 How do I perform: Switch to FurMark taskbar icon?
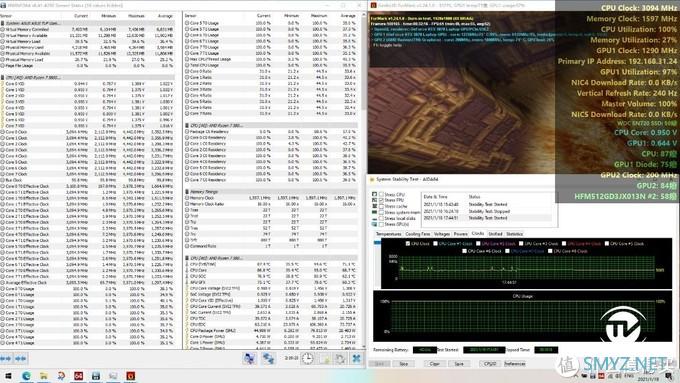[131, 376]
